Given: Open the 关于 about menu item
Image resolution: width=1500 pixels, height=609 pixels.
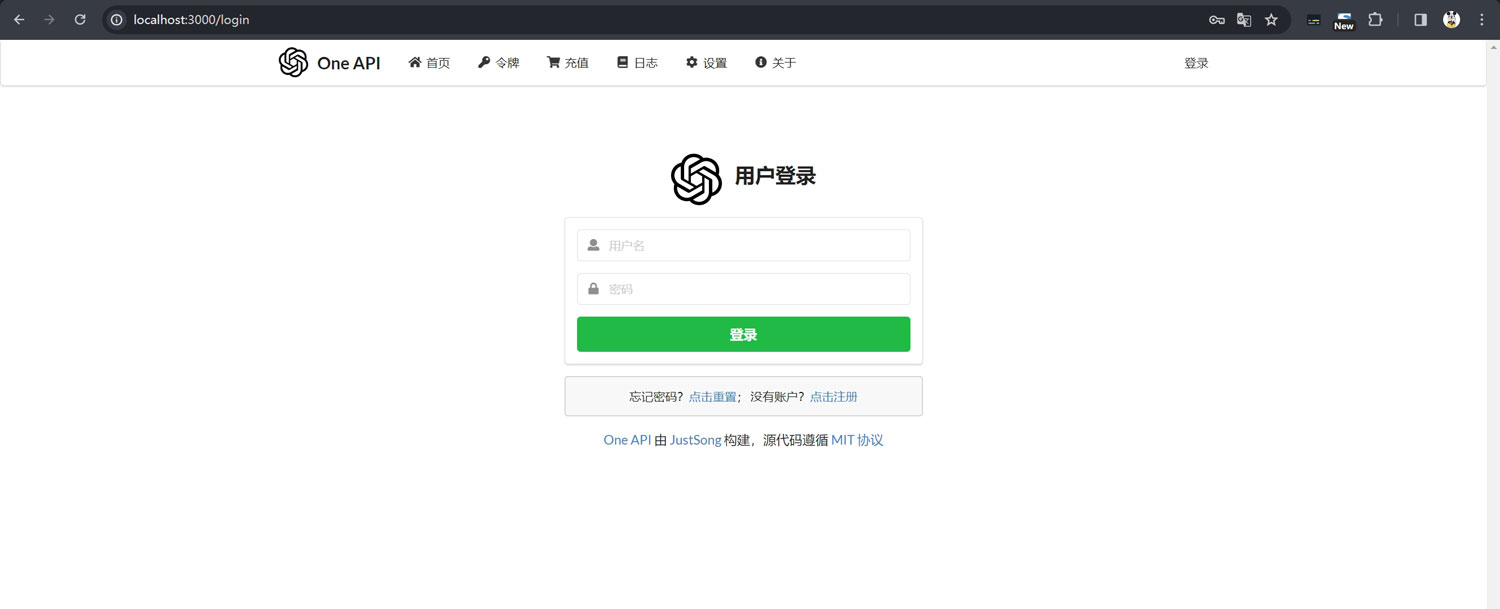Looking at the screenshot, I should click(x=775, y=63).
